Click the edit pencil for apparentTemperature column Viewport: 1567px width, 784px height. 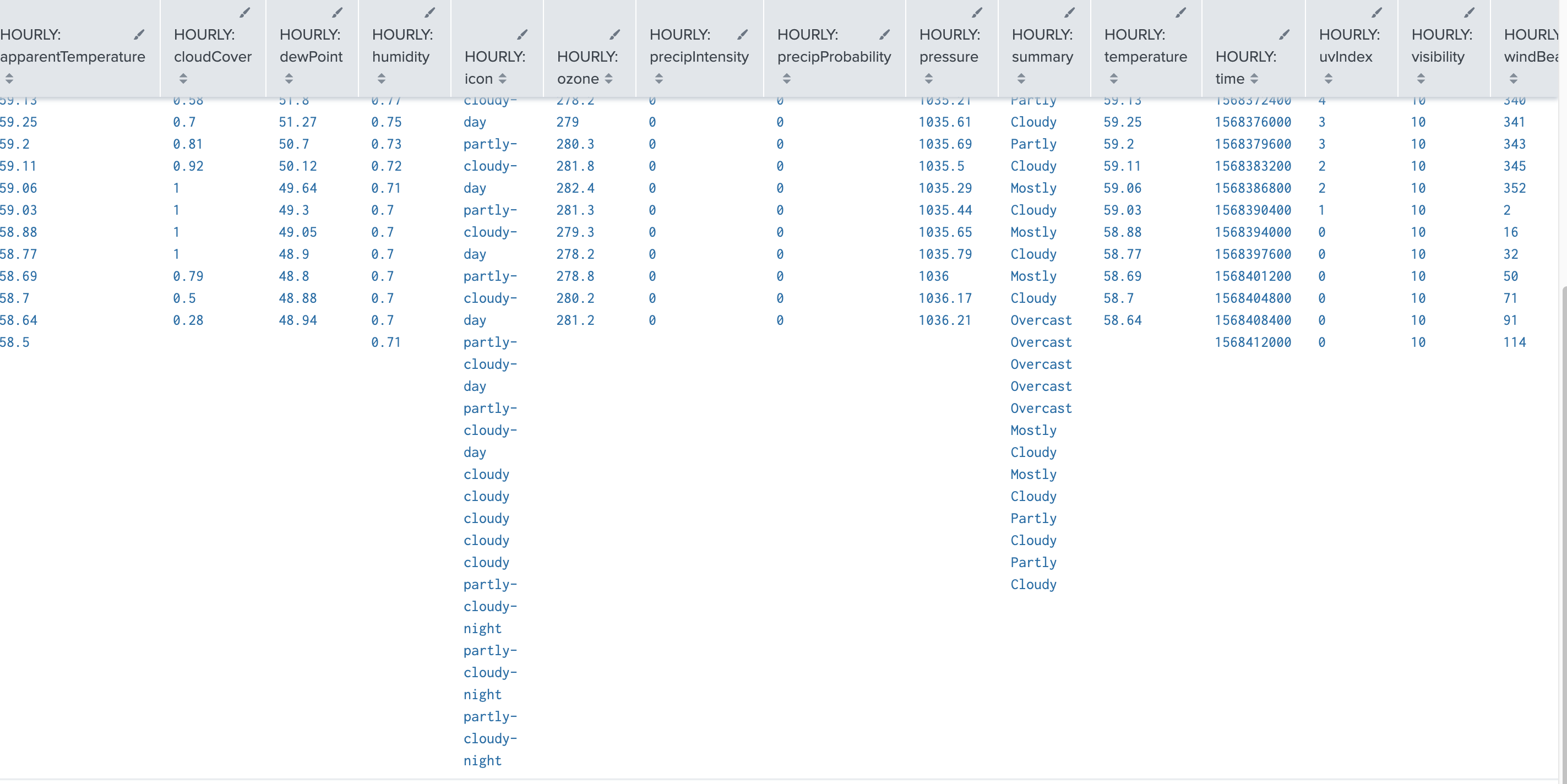tap(139, 35)
